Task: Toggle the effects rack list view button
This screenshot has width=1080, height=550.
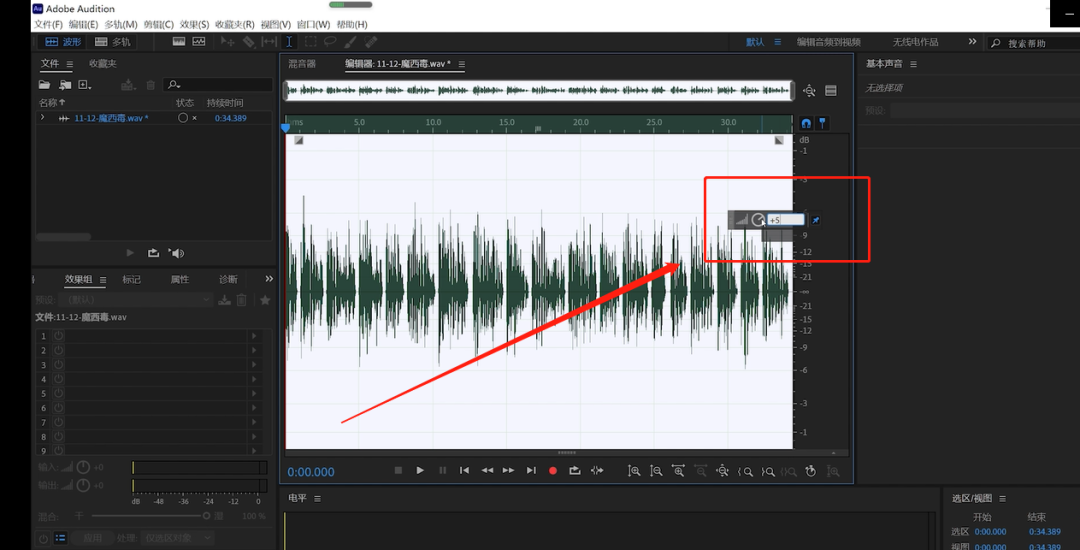Action: point(60,538)
